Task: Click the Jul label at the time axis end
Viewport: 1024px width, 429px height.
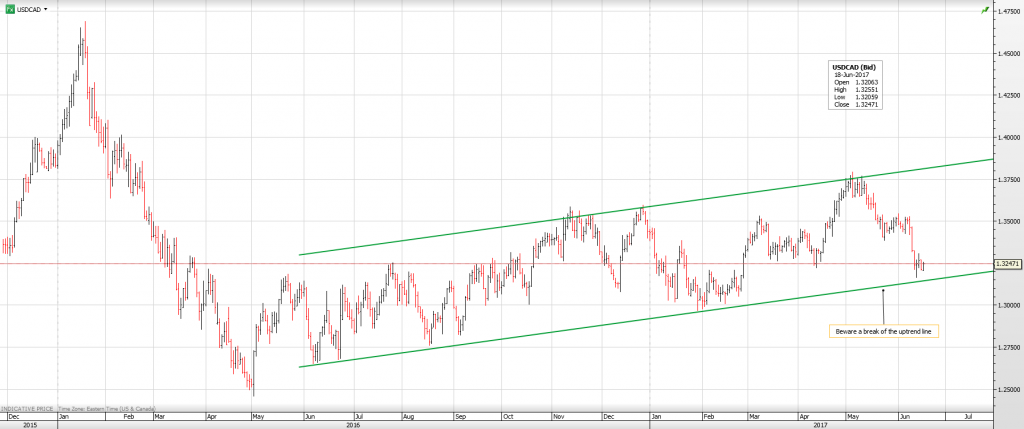Action: tap(966, 414)
